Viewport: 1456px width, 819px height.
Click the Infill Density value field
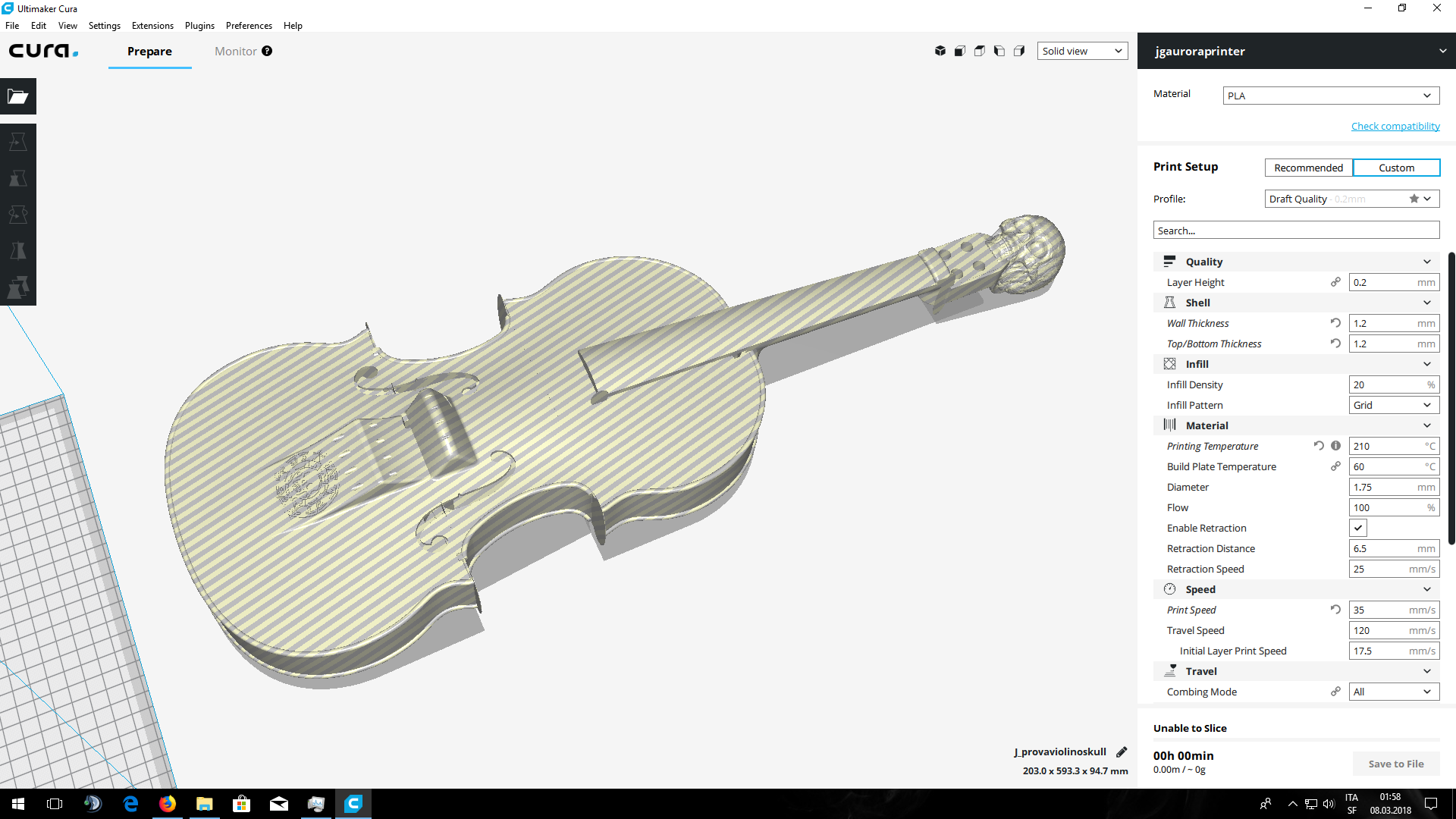tap(1394, 384)
